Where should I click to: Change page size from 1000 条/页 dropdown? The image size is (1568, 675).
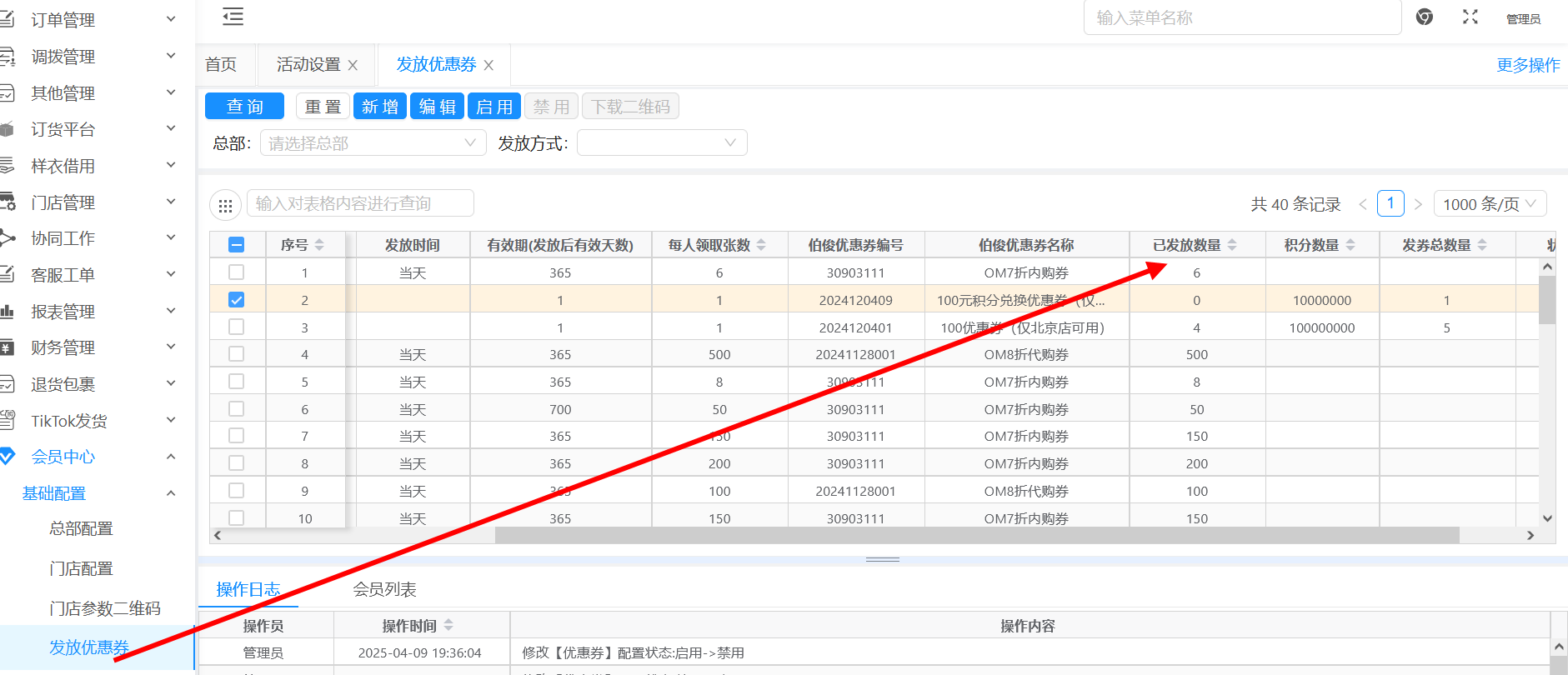(x=1489, y=204)
